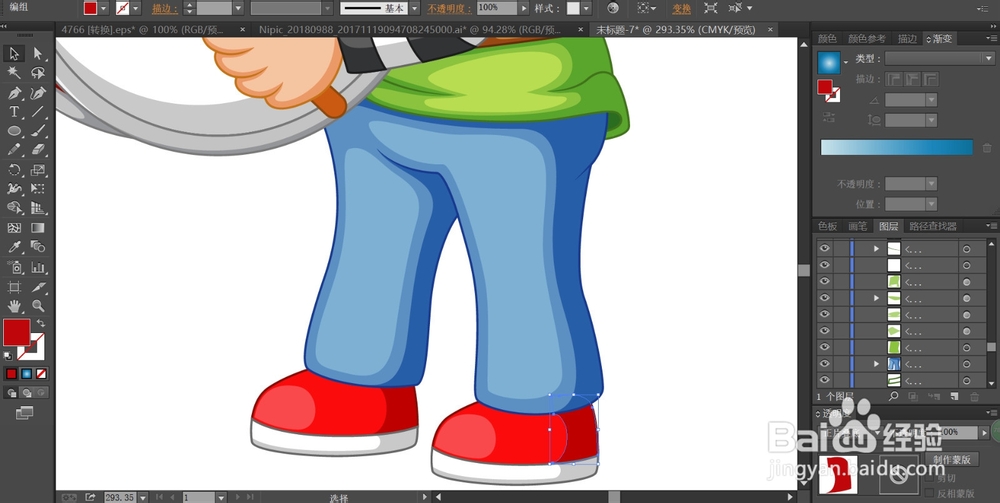Image resolution: width=1000 pixels, height=503 pixels.
Task: Click blue gradient fill swatch in Gradient panel
Action: tap(829, 62)
